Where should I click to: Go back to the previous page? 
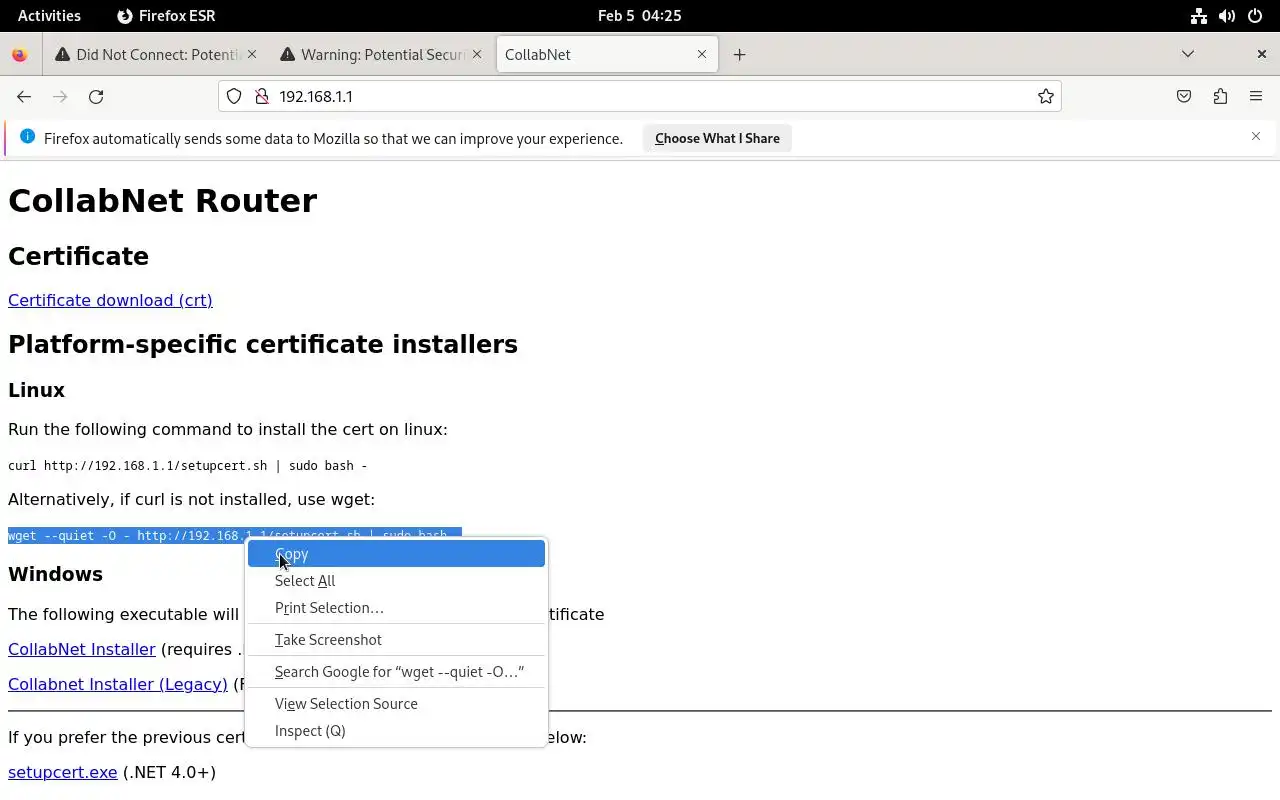pyautogui.click(x=24, y=97)
